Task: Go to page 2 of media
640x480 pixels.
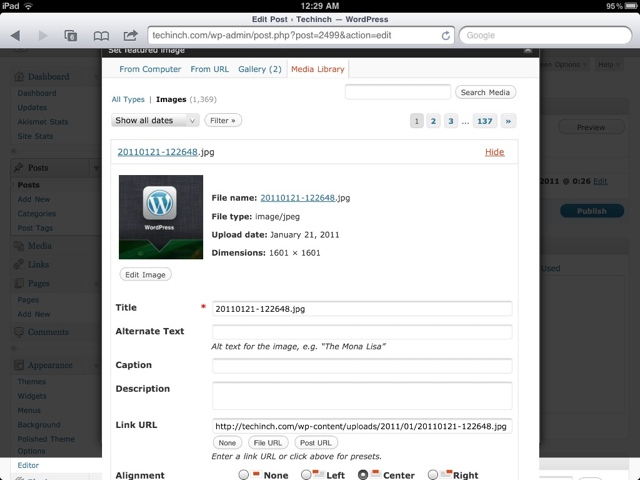Action: click(x=433, y=121)
